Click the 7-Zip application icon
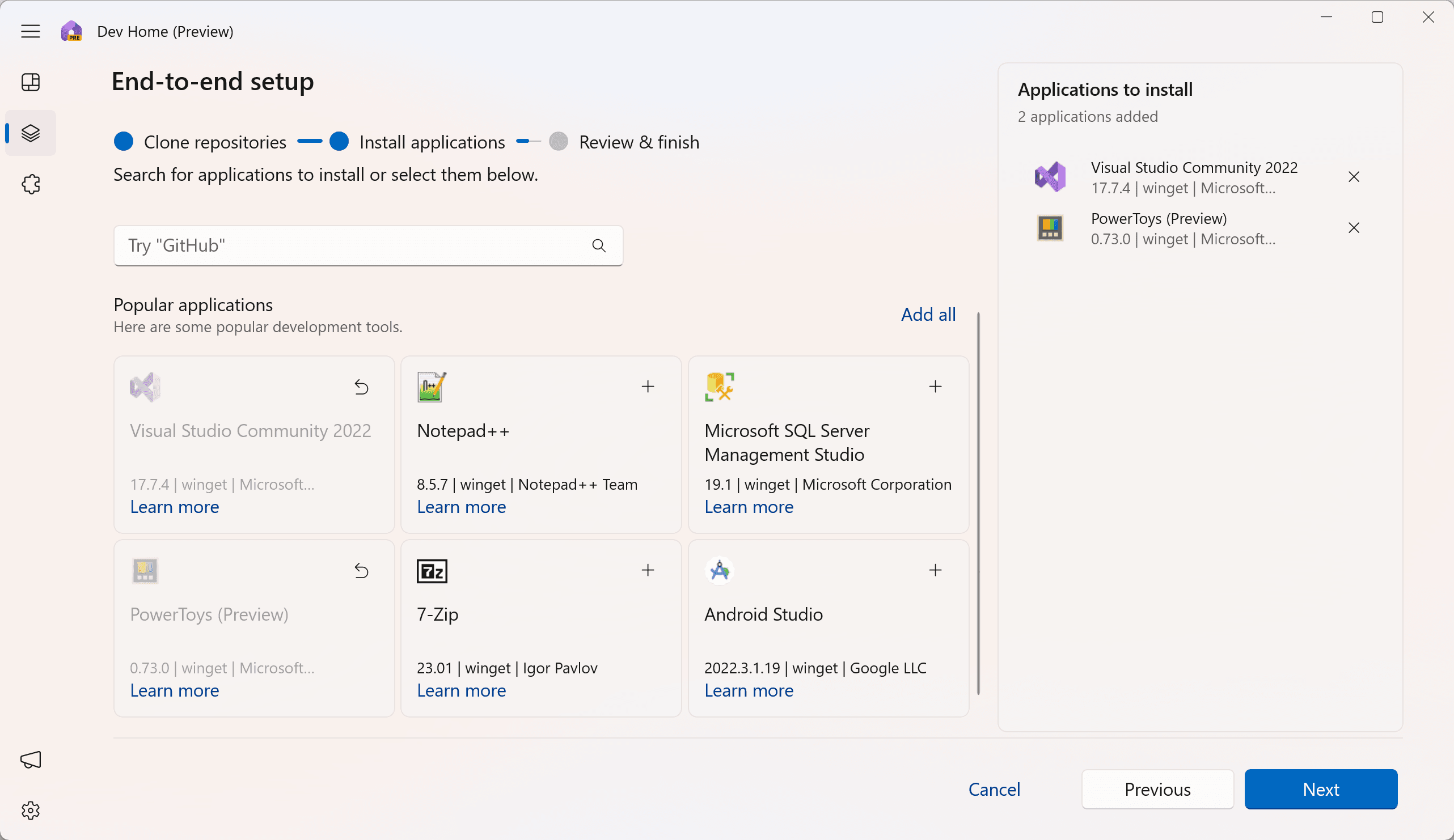This screenshot has width=1454, height=840. pyautogui.click(x=432, y=571)
